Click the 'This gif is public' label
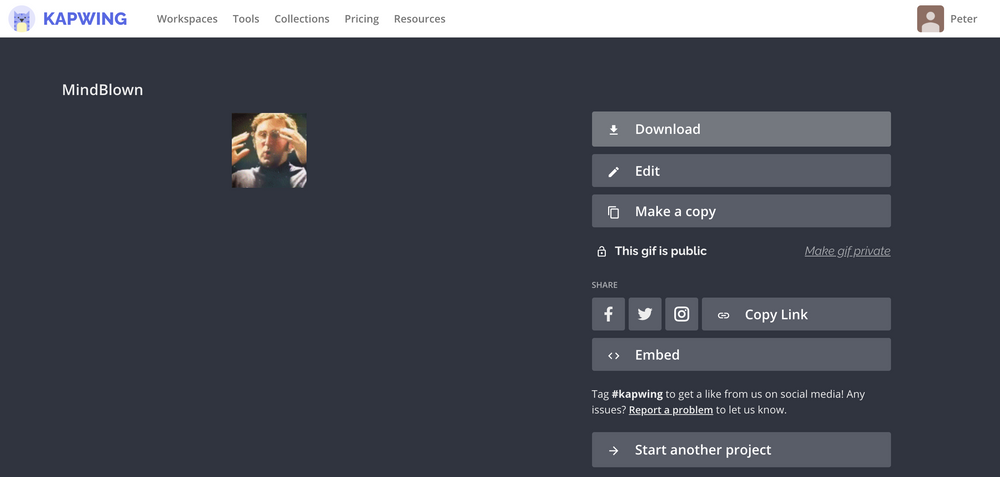 click(x=661, y=251)
